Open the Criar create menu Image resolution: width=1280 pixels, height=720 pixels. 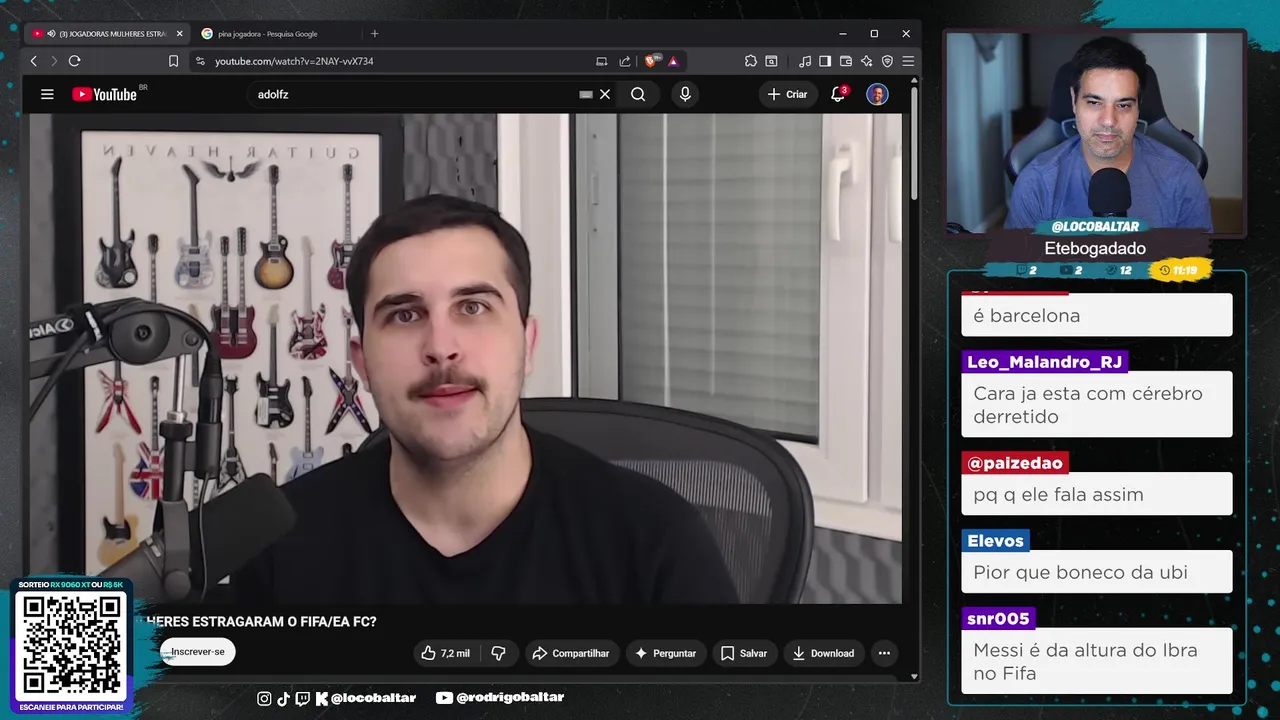[787, 94]
